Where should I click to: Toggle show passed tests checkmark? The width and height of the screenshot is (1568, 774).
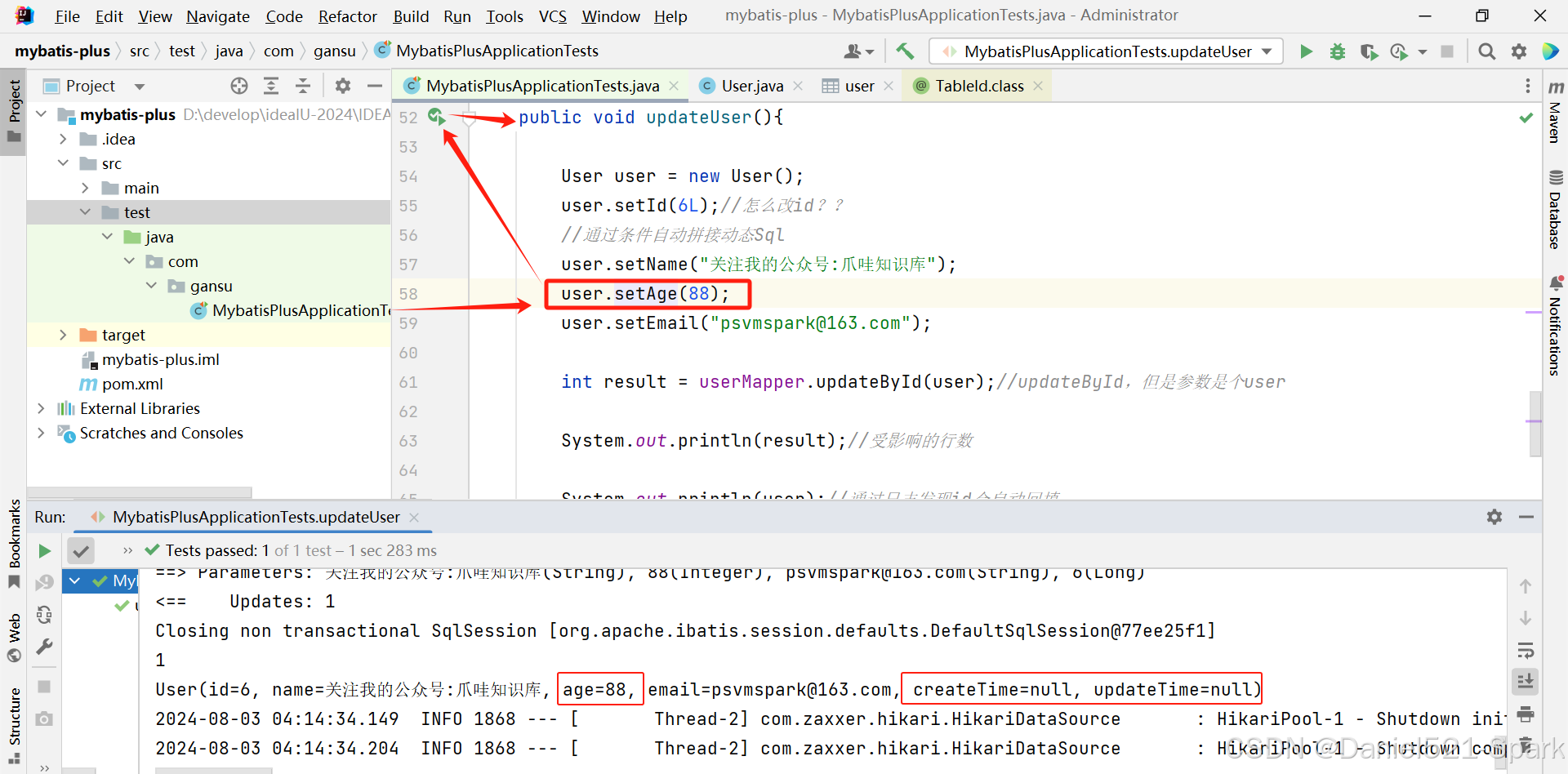(81, 551)
